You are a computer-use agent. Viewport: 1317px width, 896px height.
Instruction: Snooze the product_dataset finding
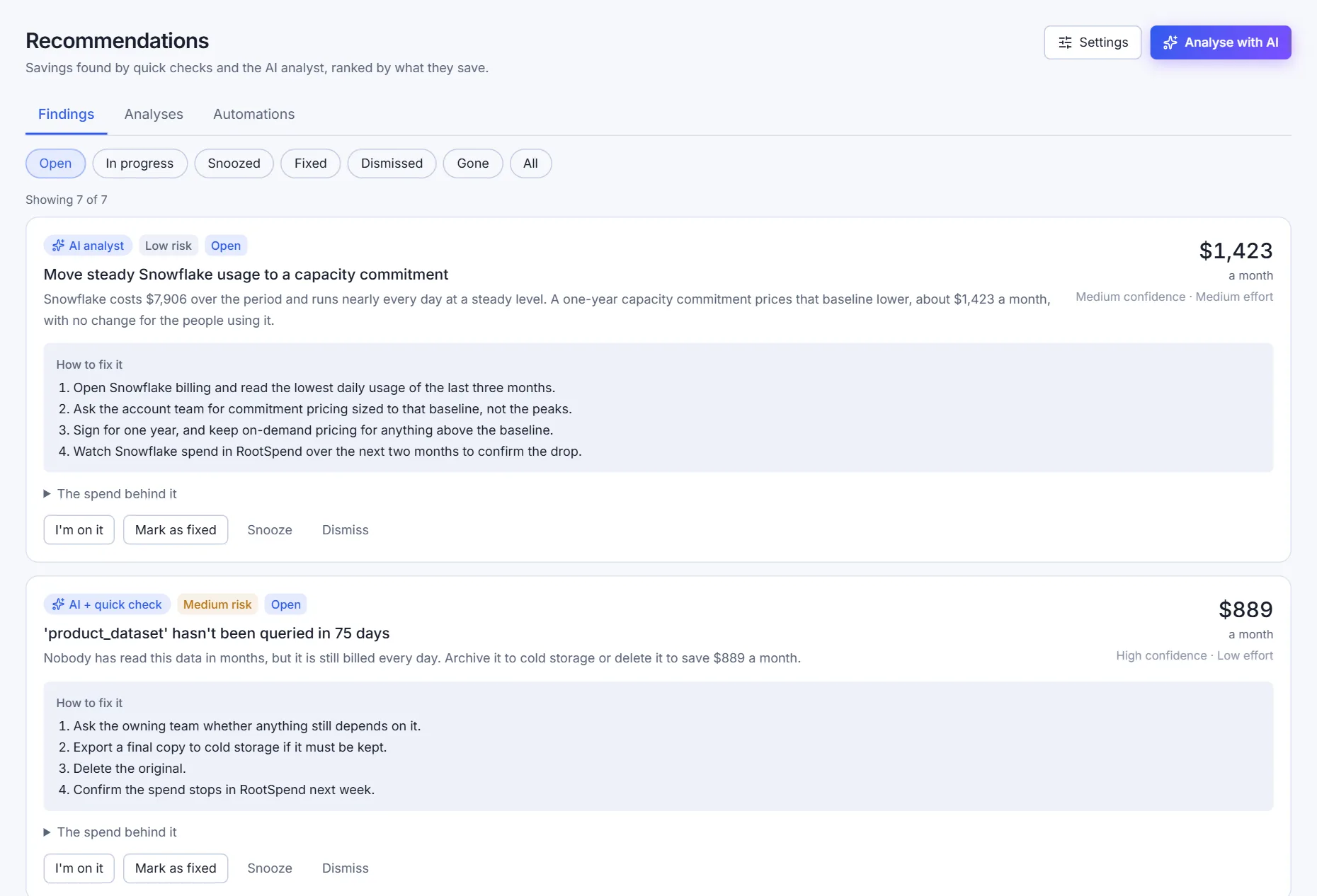tap(270, 868)
